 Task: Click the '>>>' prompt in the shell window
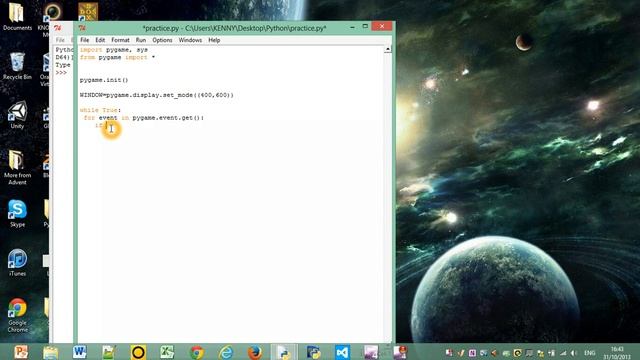pyautogui.click(x=61, y=73)
